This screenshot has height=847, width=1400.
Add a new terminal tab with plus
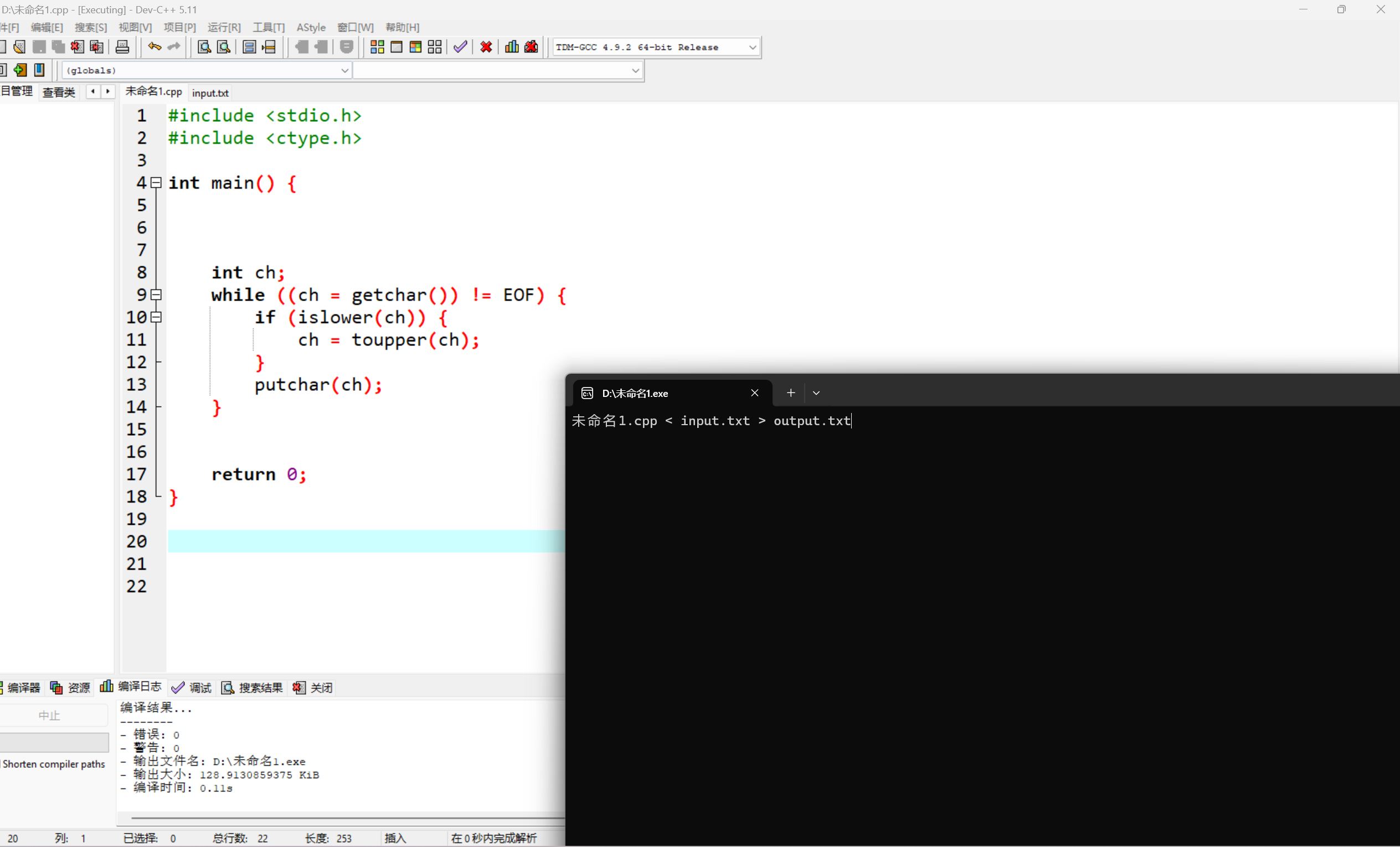pyautogui.click(x=790, y=393)
